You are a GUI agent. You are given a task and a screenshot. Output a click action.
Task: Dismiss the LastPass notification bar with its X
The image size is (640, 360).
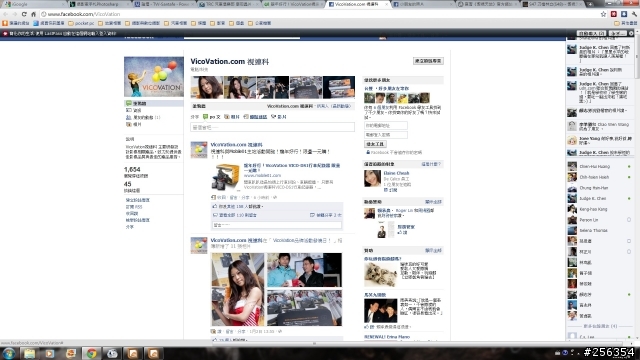pyautogui.click(x=631, y=33)
